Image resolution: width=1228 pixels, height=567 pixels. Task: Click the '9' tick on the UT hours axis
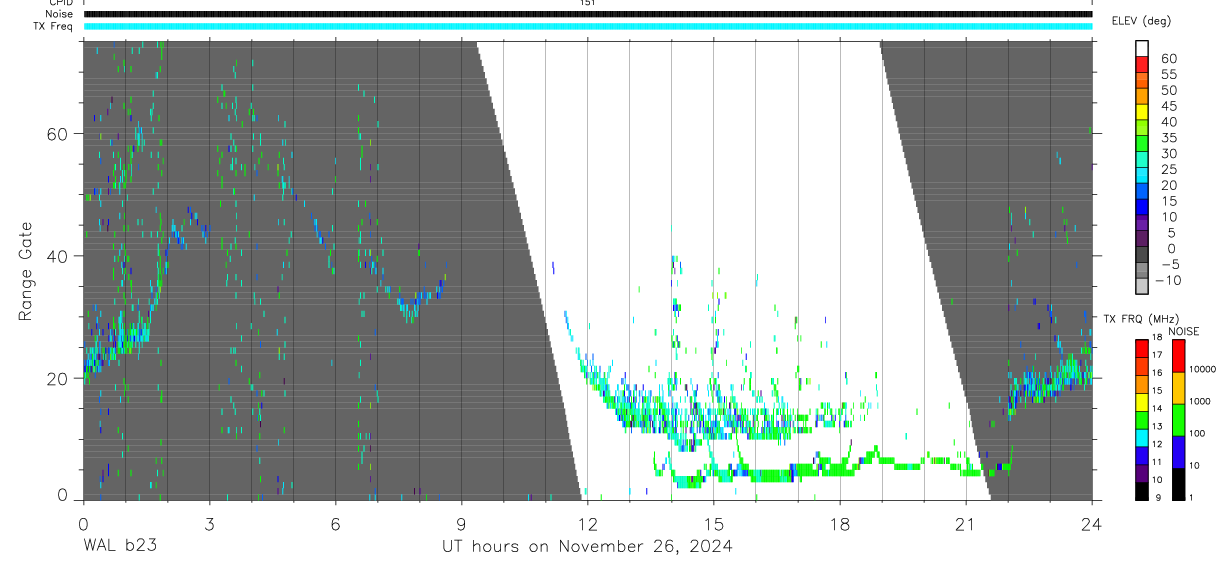(x=461, y=523)
